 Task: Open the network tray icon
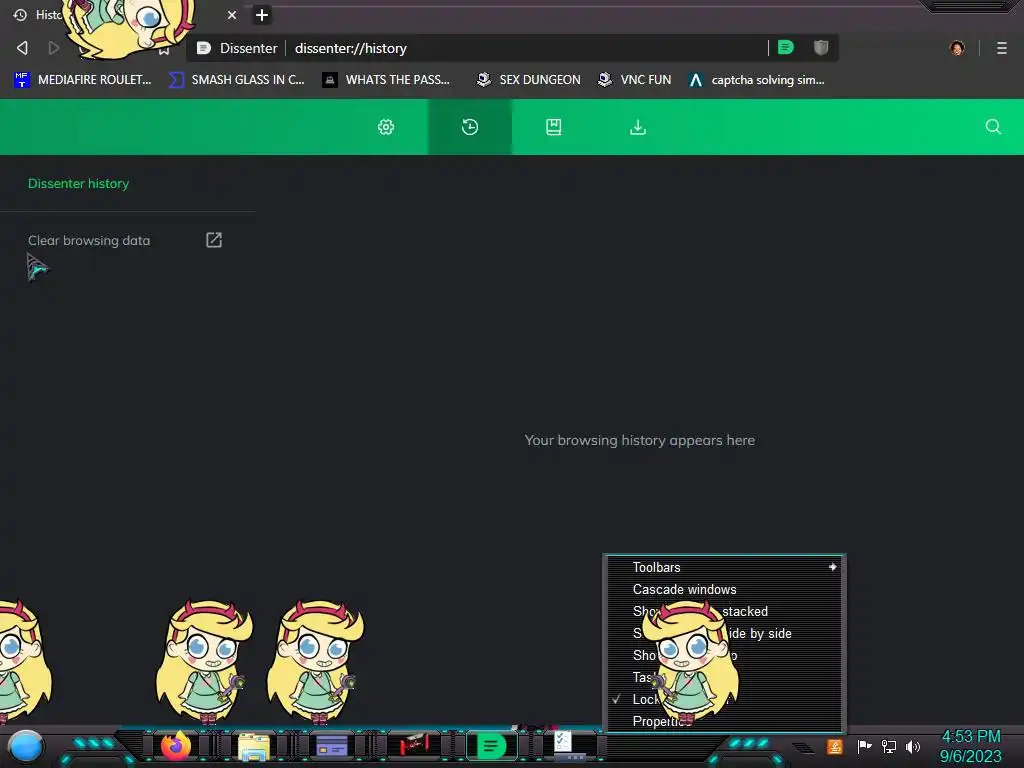click(889, 746)
